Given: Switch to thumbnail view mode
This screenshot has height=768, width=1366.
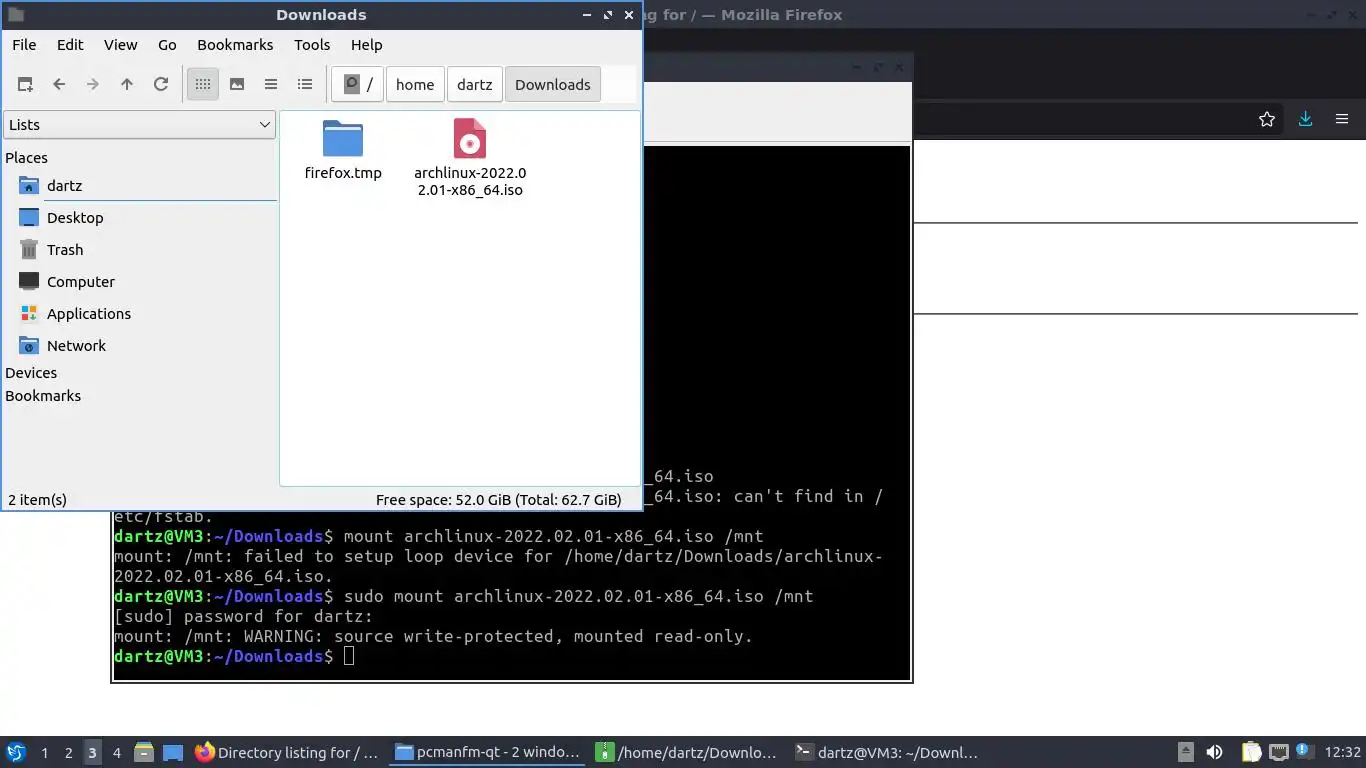Looking at the screenshot, I should pos(237,85).
